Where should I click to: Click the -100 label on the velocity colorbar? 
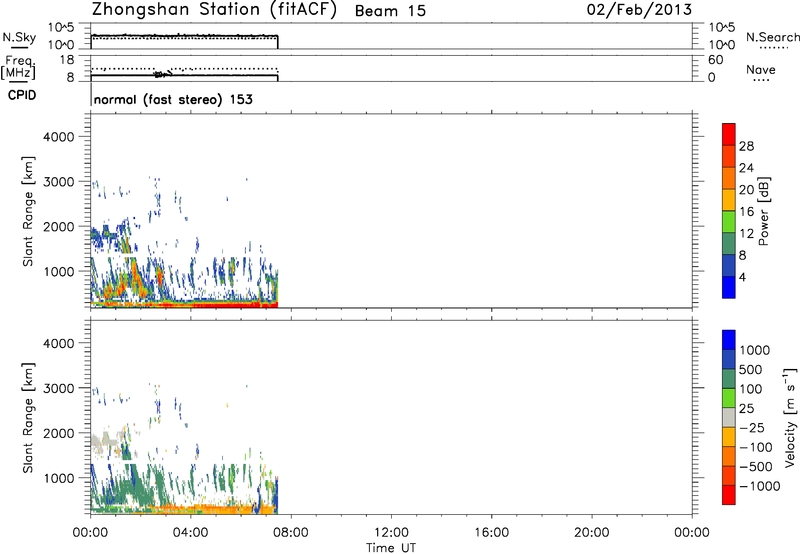(756, 447)
